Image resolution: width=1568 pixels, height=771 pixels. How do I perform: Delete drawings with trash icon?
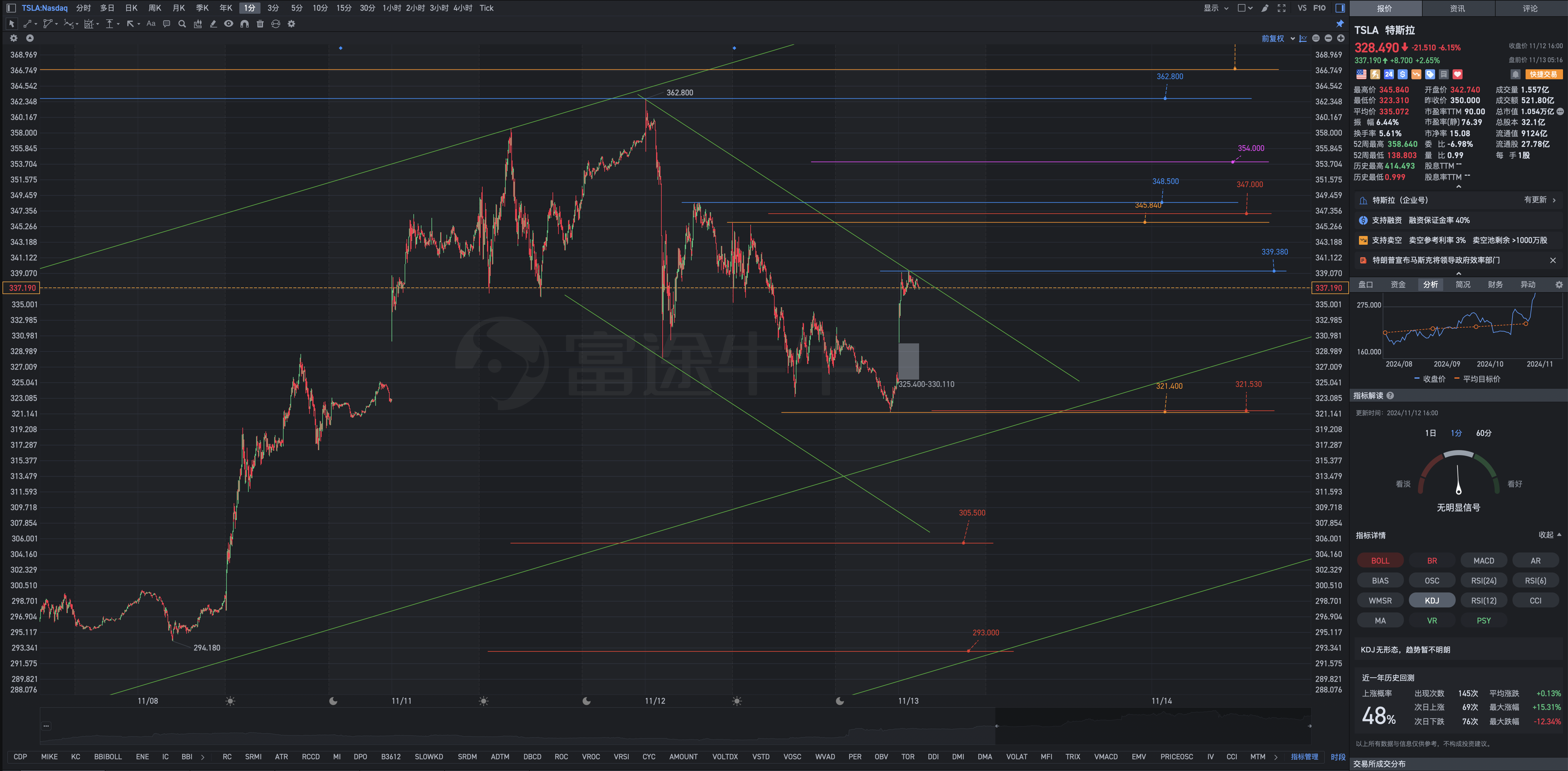pos(260,24)
